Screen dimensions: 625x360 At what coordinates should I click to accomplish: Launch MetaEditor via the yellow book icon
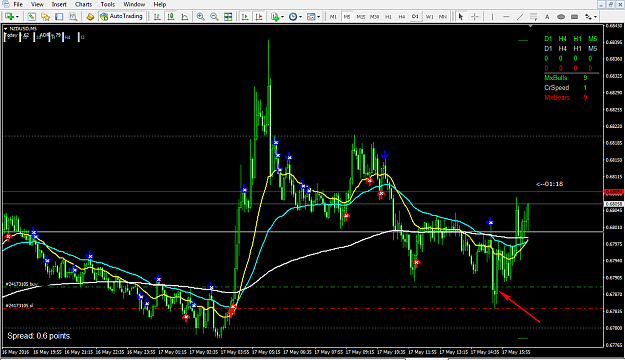(x=90, y=17)
